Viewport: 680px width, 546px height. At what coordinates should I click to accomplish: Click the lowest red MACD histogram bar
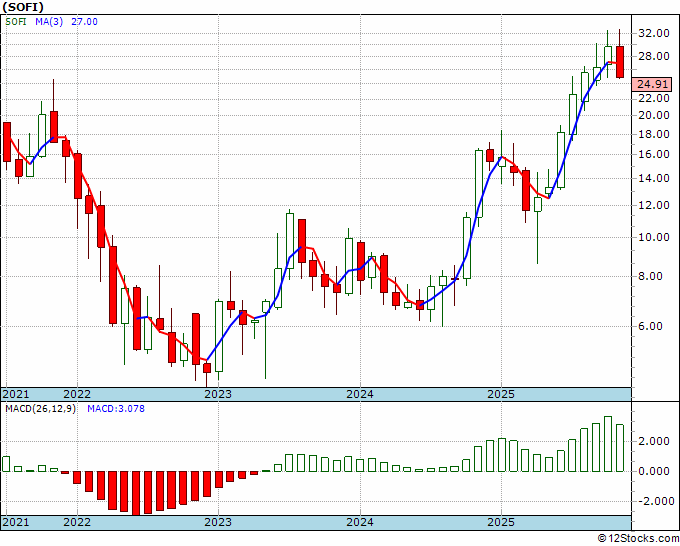[136, 493]
